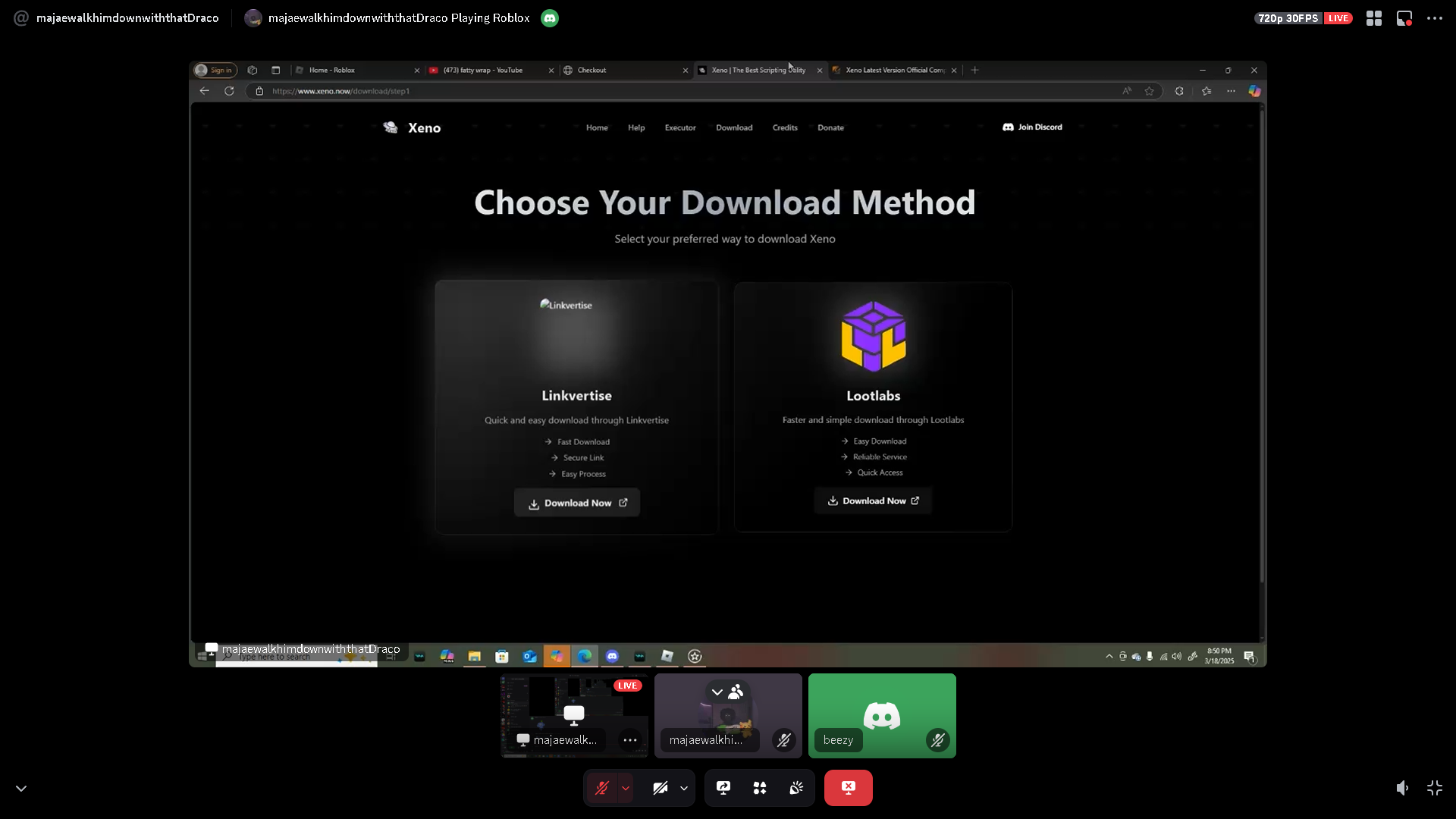
Task: Disconnect from the call with red button
Action: 849,788
